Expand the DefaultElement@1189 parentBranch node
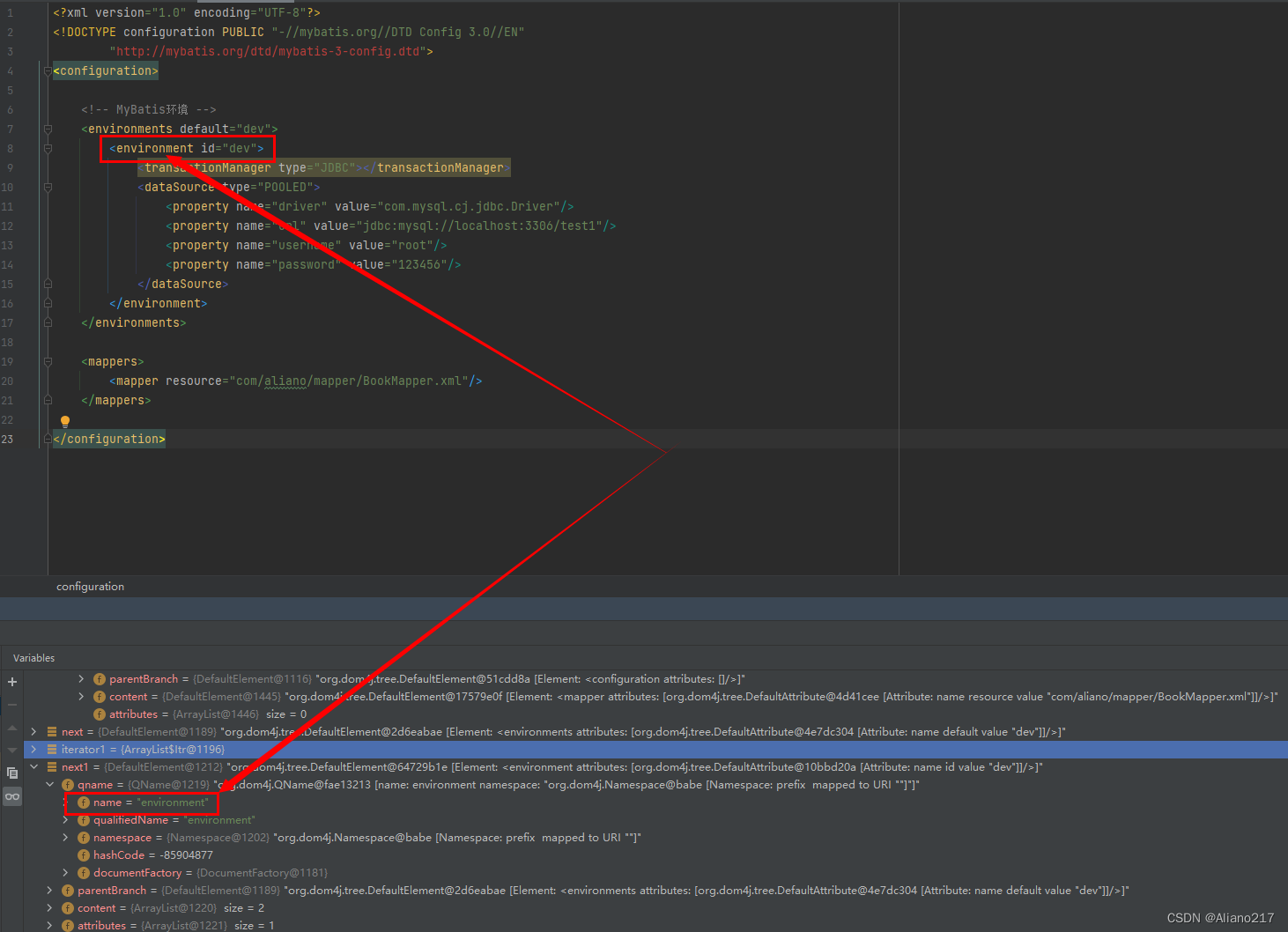 click(49, 891)
